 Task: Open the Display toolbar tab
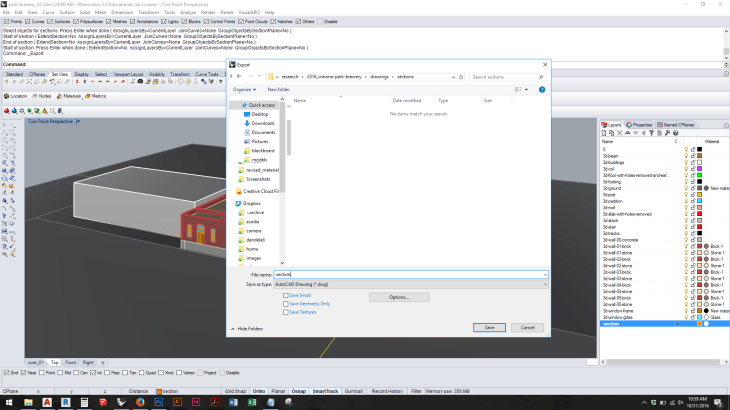click(81, 73)
